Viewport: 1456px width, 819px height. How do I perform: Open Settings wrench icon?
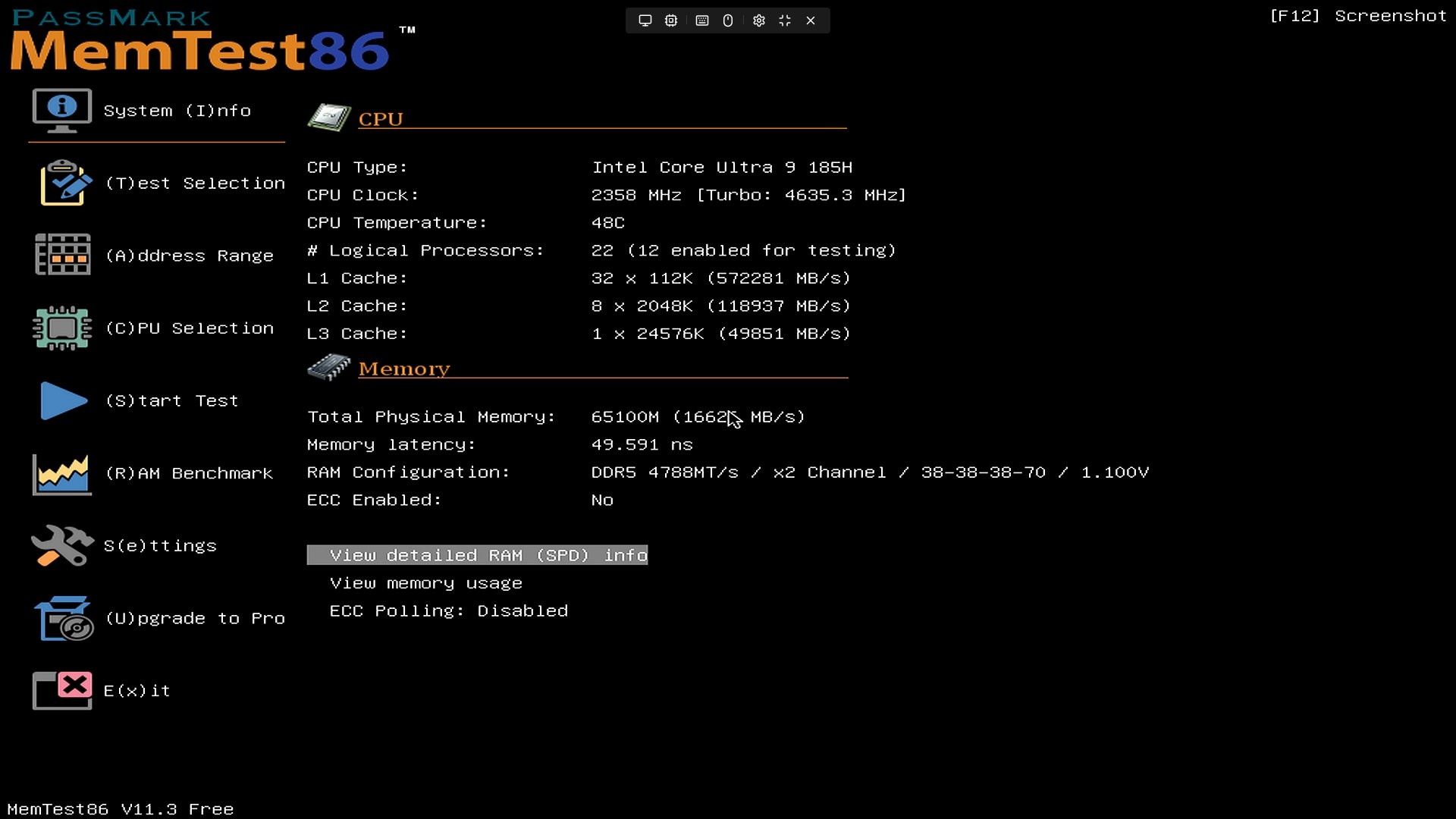(62, 545)
